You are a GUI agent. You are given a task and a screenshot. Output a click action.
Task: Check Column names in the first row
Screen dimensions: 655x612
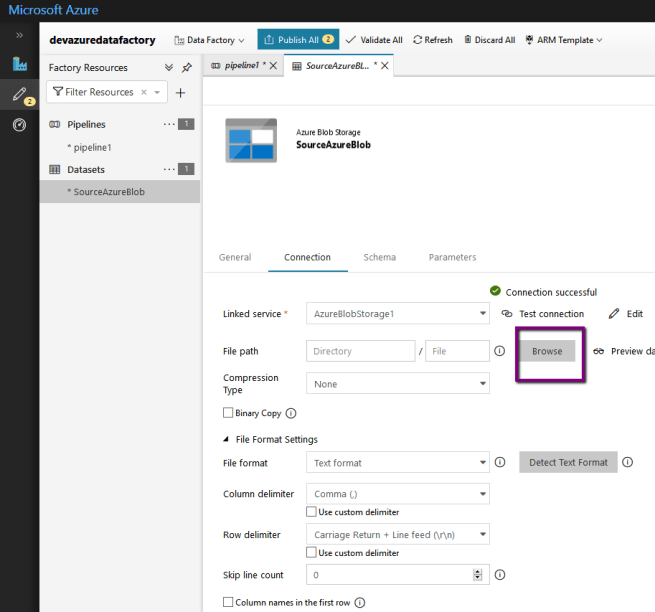228,602
